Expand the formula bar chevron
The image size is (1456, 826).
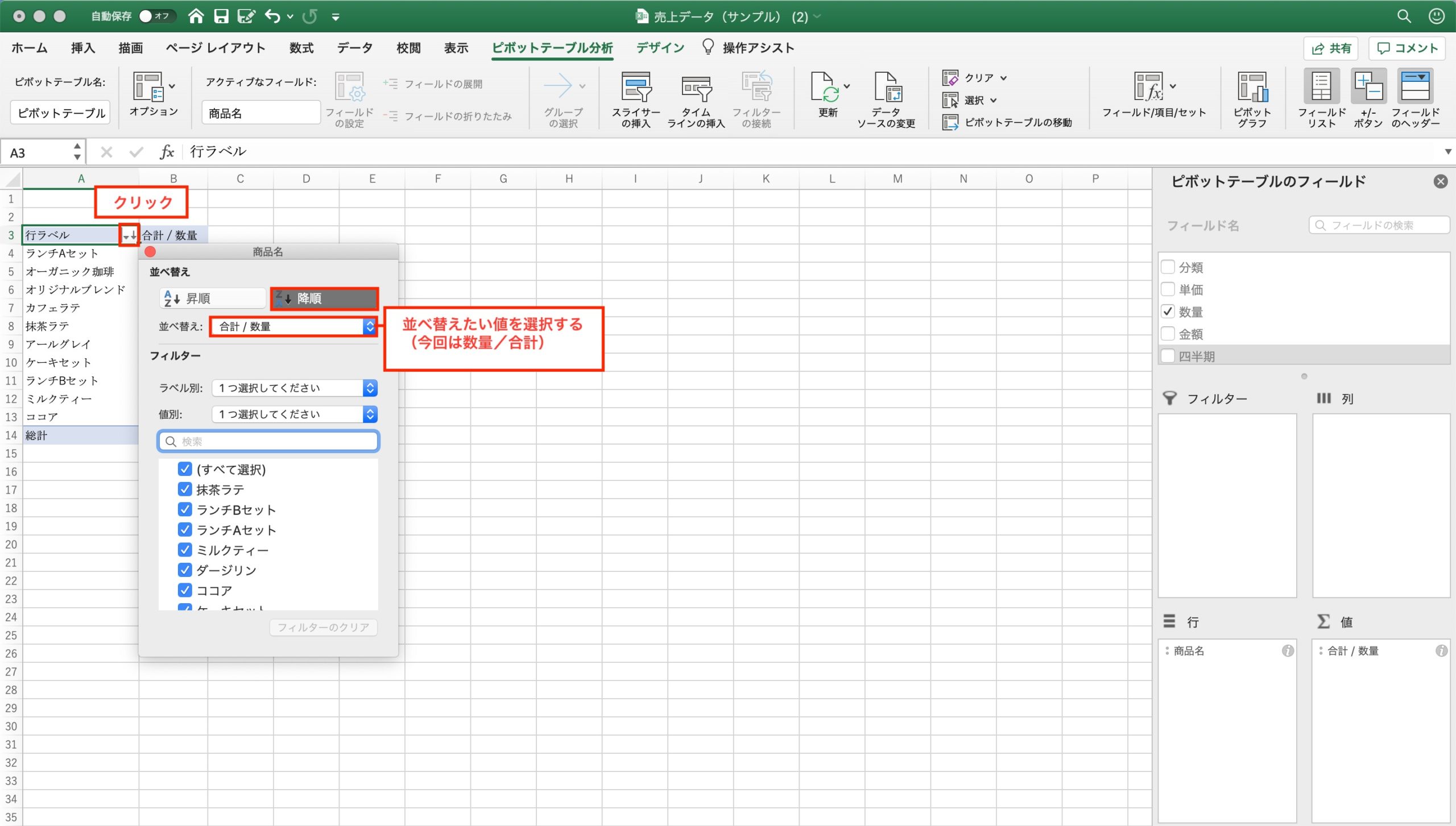point(1448,152)
